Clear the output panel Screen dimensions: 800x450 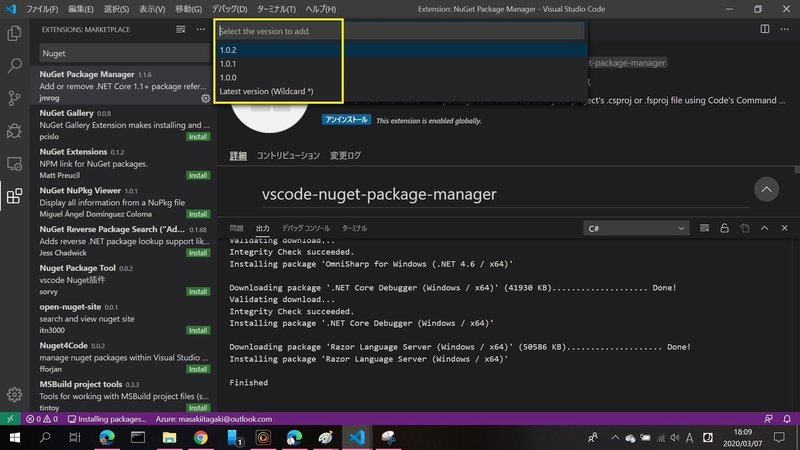pyautogui.click(x=704, y=228)
